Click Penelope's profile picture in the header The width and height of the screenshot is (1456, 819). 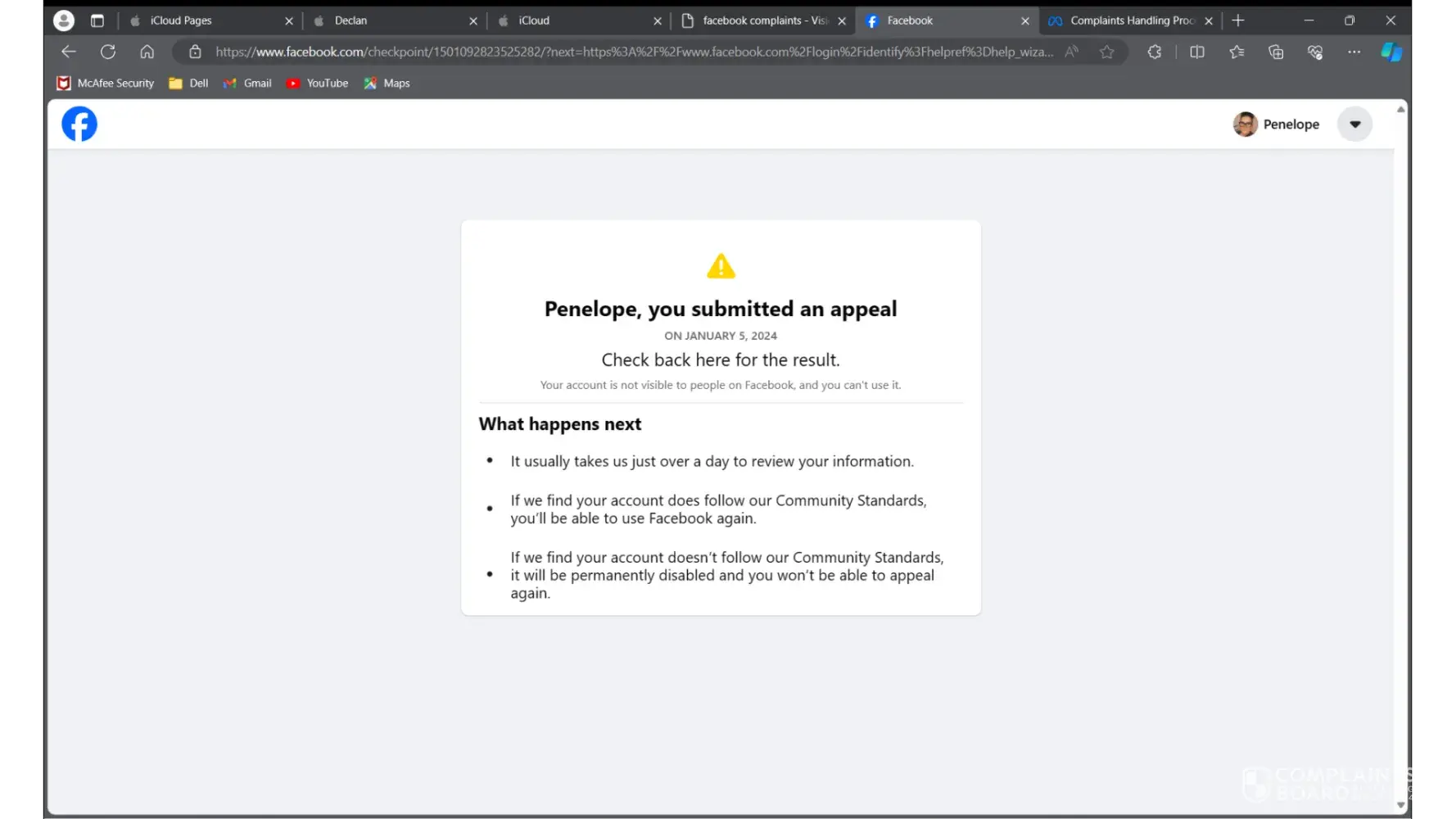(x=1246, y=124)
